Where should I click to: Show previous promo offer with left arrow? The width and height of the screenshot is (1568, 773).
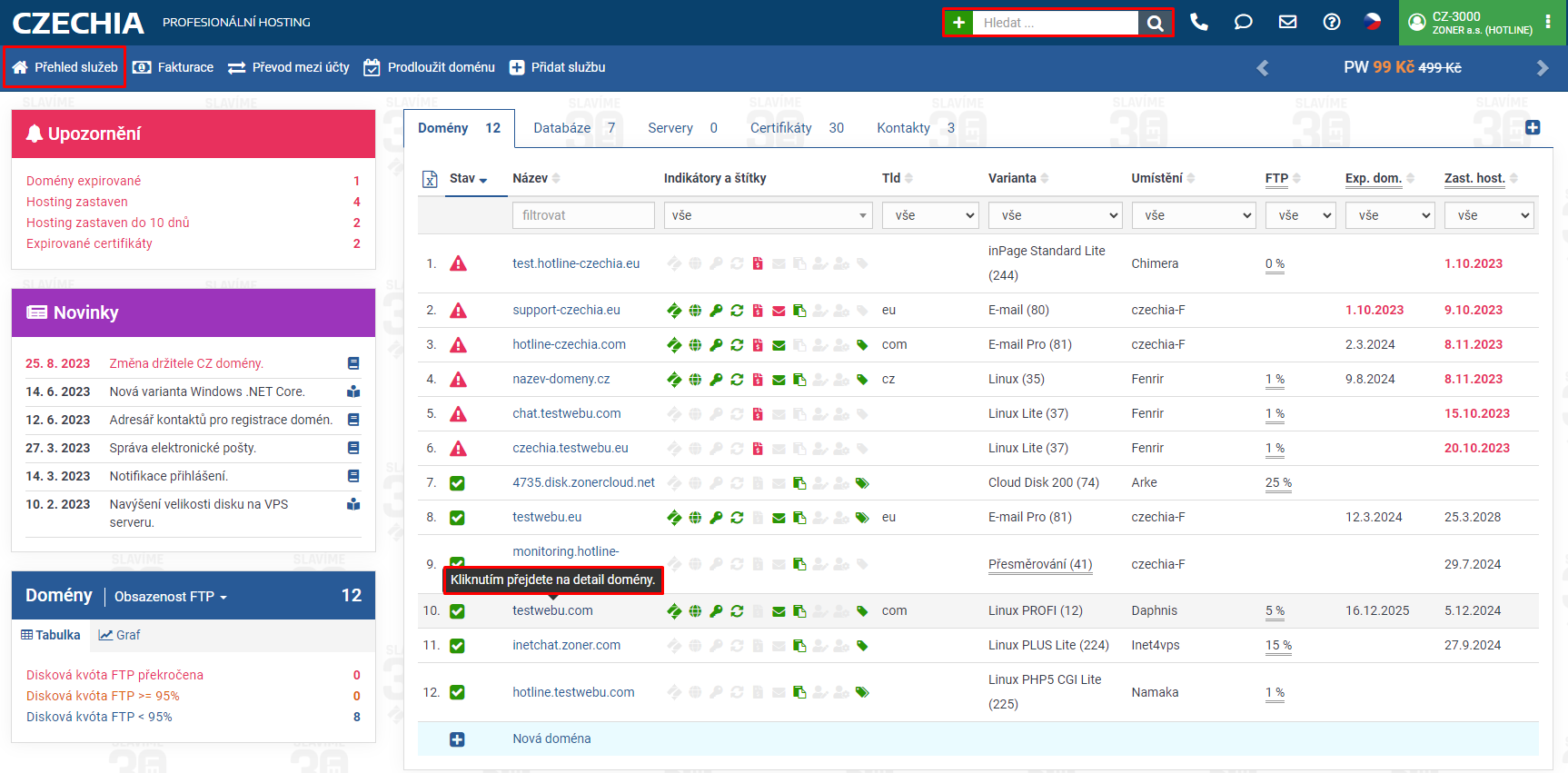pos(1263,67)
